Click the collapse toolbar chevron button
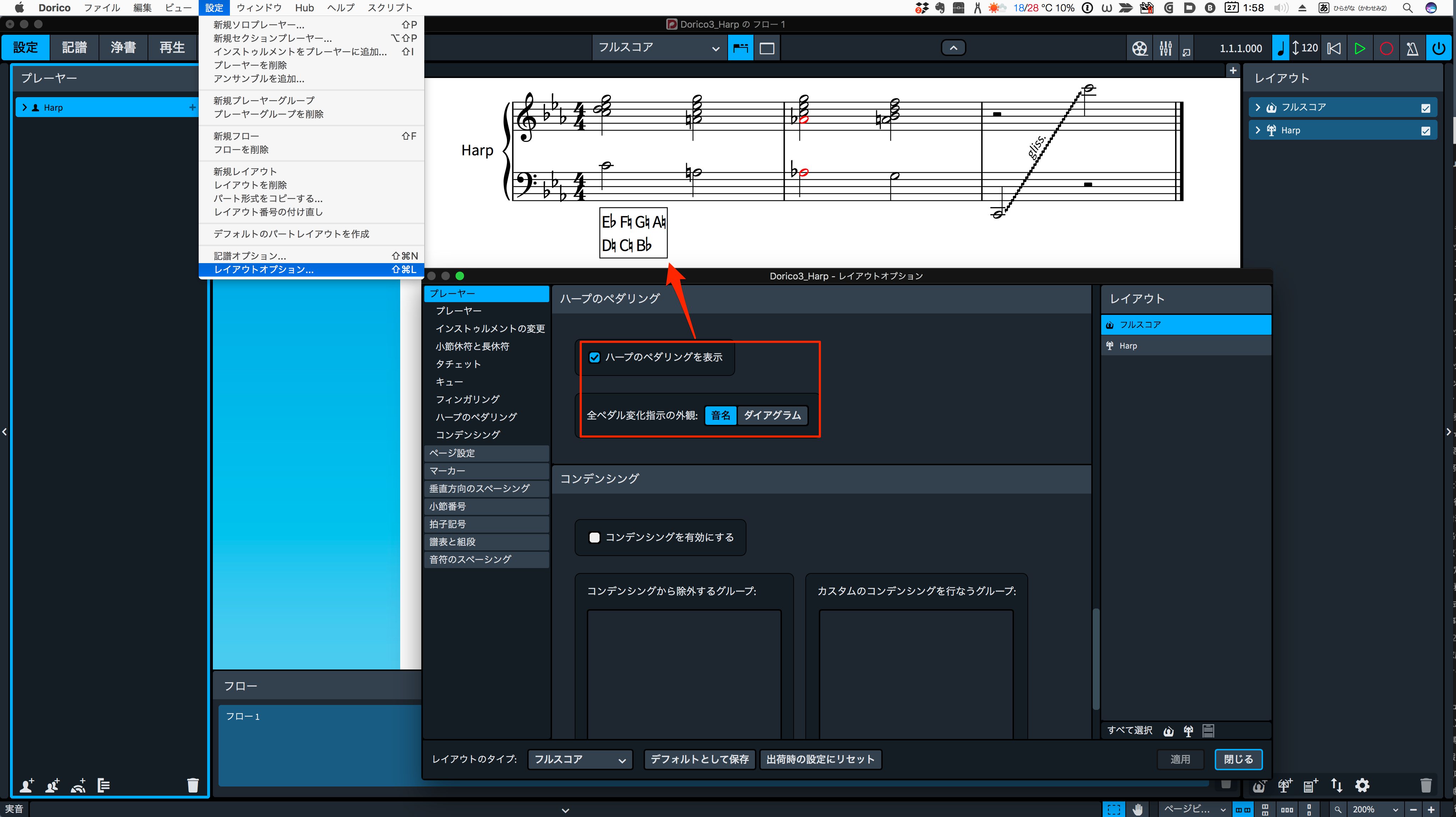Screen dimensions: 1456x817 coord(953,48)
